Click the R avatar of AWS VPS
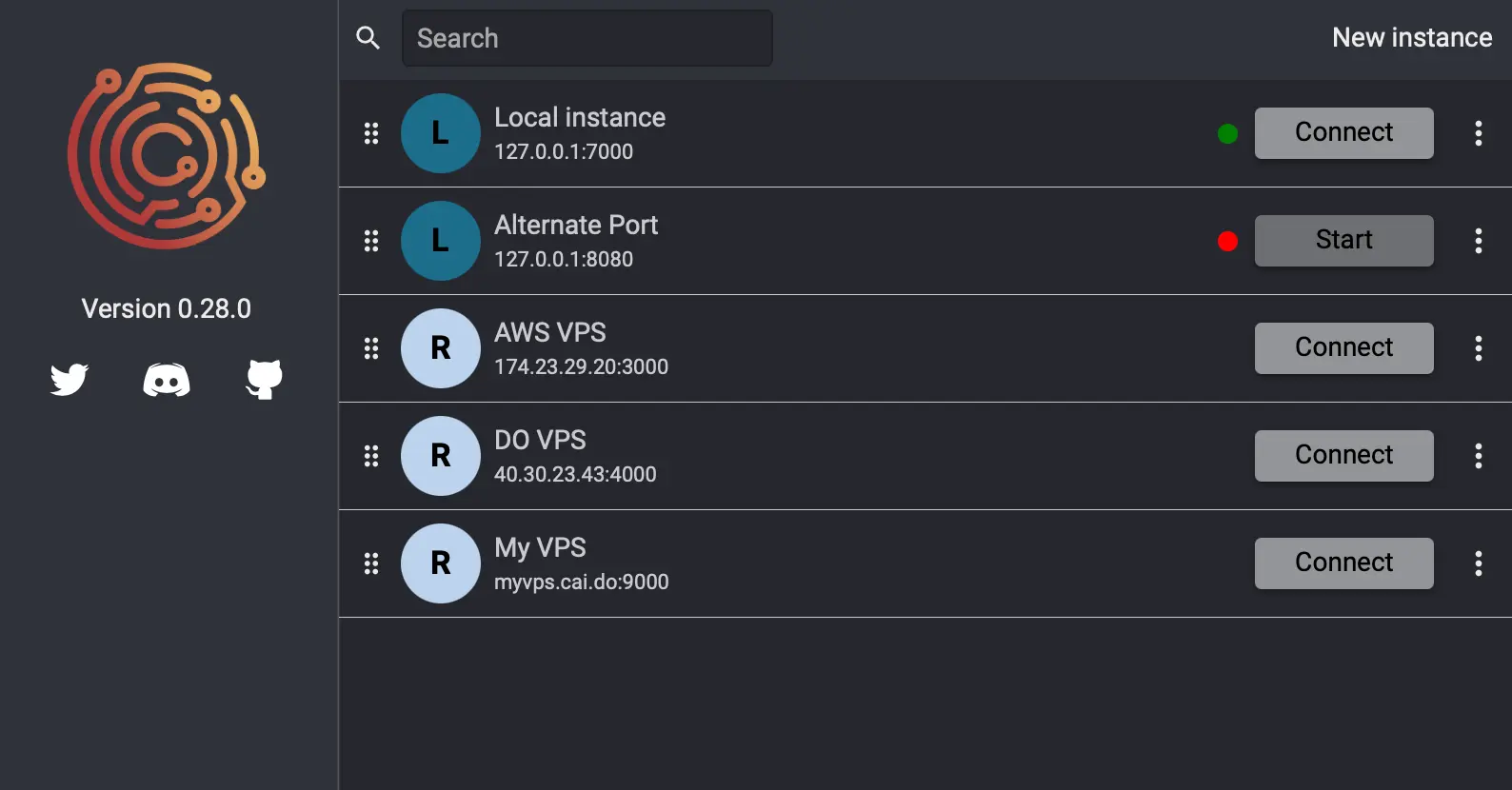The image size is (1512, 790). 441,348
